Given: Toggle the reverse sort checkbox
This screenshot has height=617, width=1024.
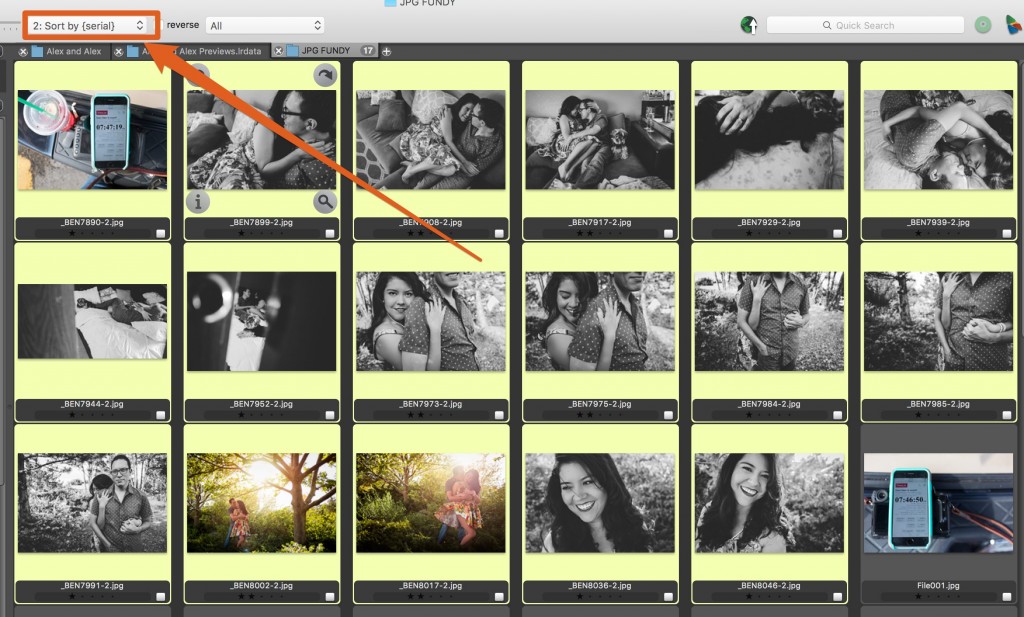Looking at the screenshot, I should pyautogui.click(x=158, y=25).
